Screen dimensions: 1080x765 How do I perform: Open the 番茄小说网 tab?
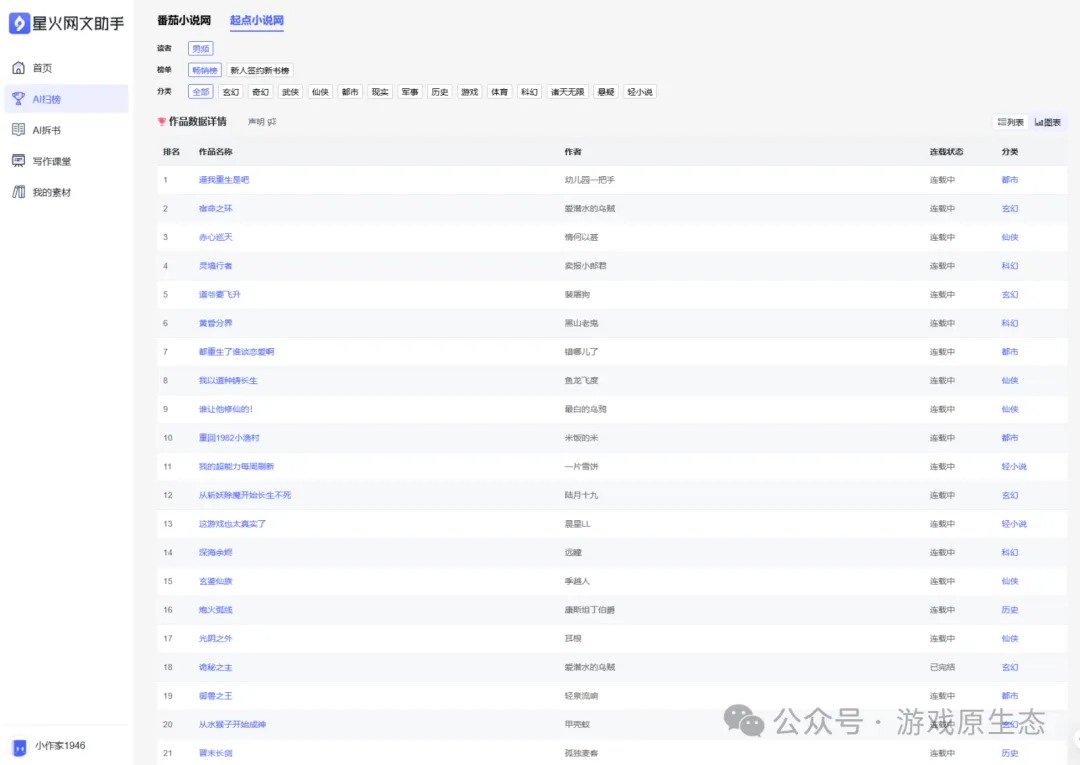tap(184, 21)
